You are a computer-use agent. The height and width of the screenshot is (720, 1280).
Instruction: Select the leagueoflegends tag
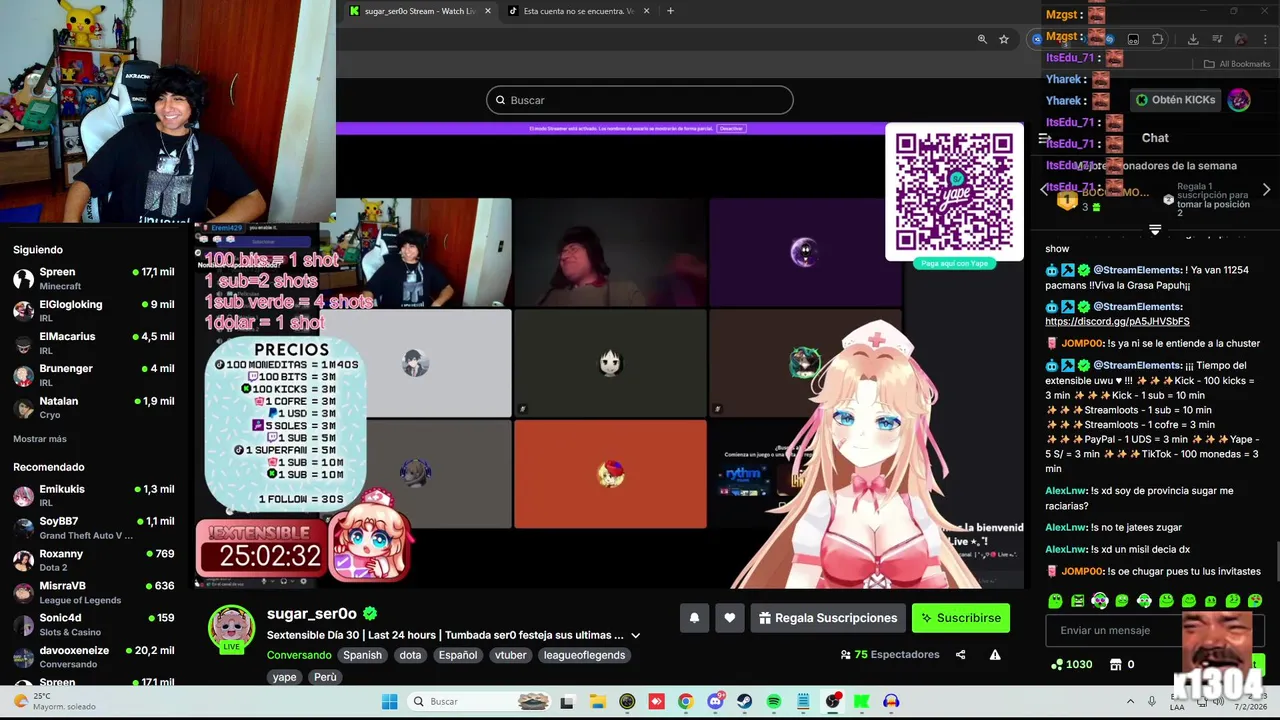584,655
